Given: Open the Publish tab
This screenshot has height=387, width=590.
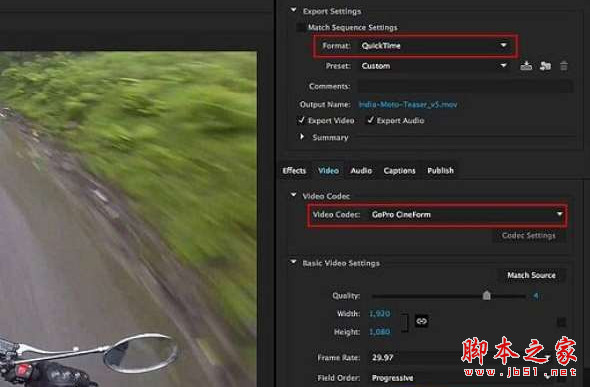Looking at the screenshot, I should pyautogui.click(x=441, y=171).
